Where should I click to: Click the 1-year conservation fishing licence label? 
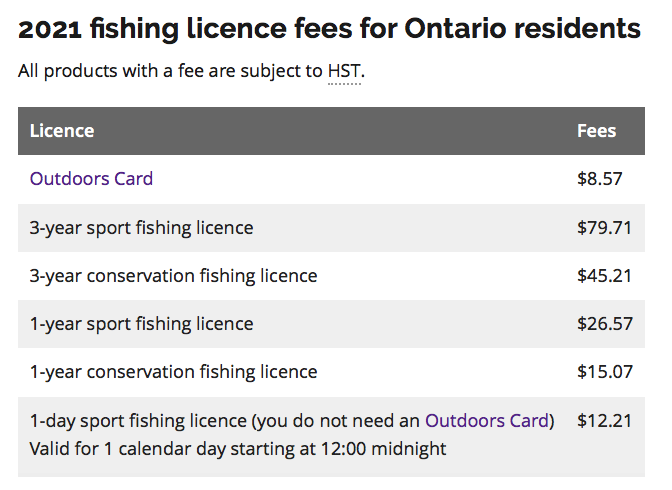(173, 372)
